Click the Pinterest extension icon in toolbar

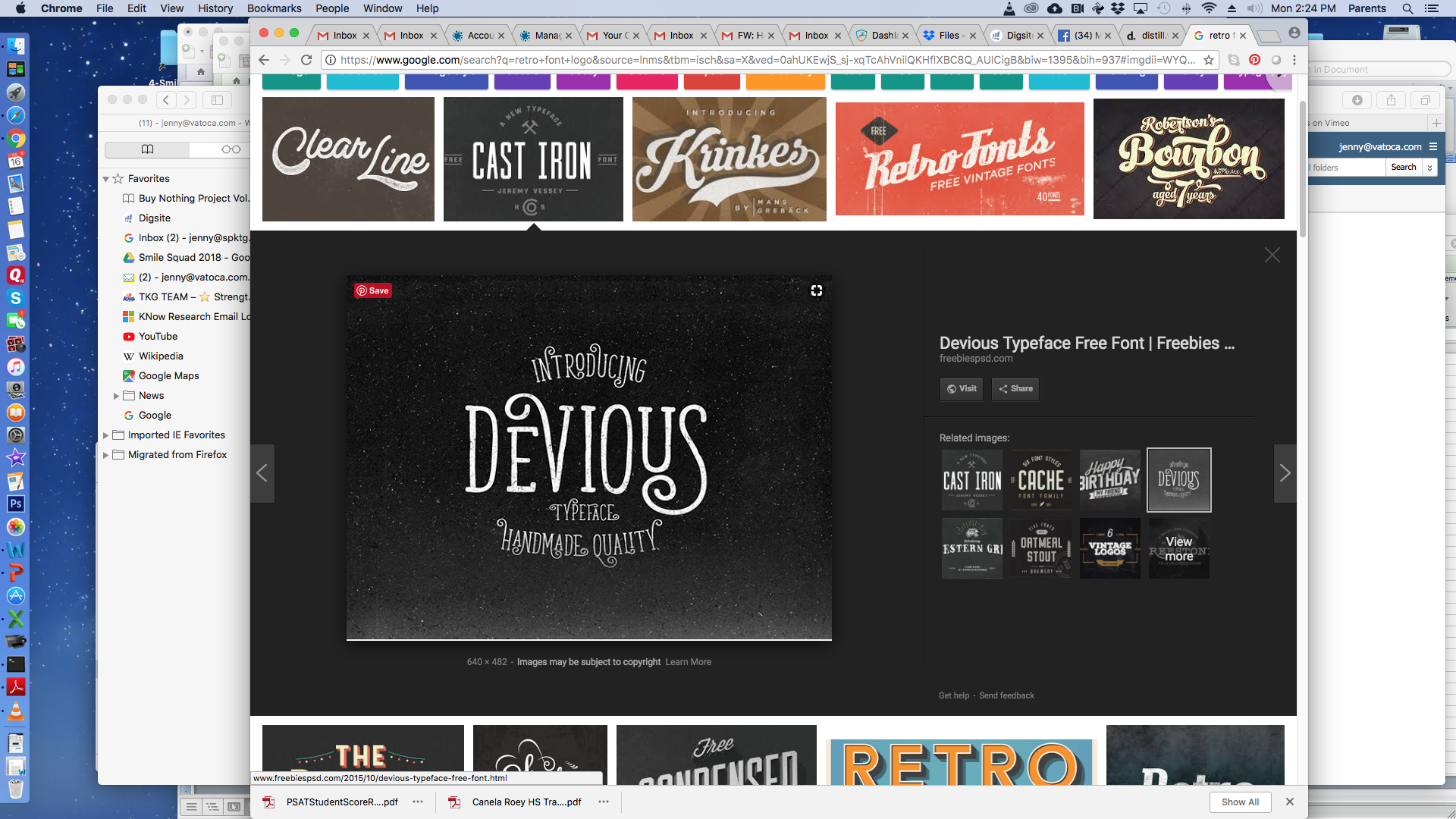coord(1255,60)
